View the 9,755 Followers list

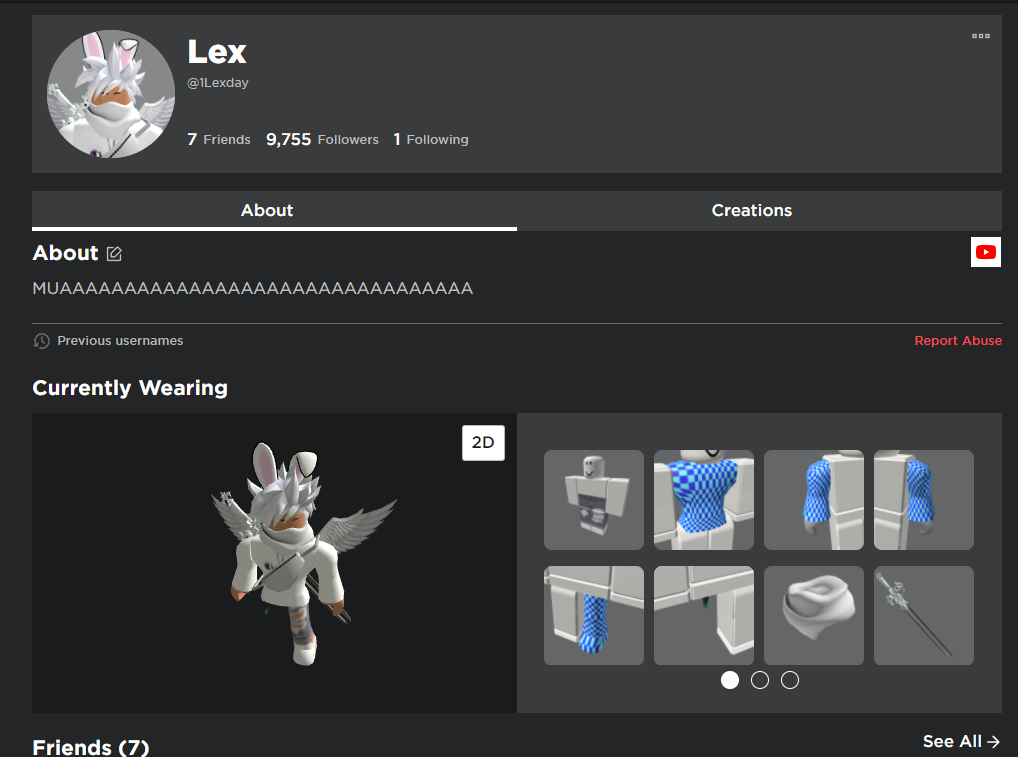[322, 140]
